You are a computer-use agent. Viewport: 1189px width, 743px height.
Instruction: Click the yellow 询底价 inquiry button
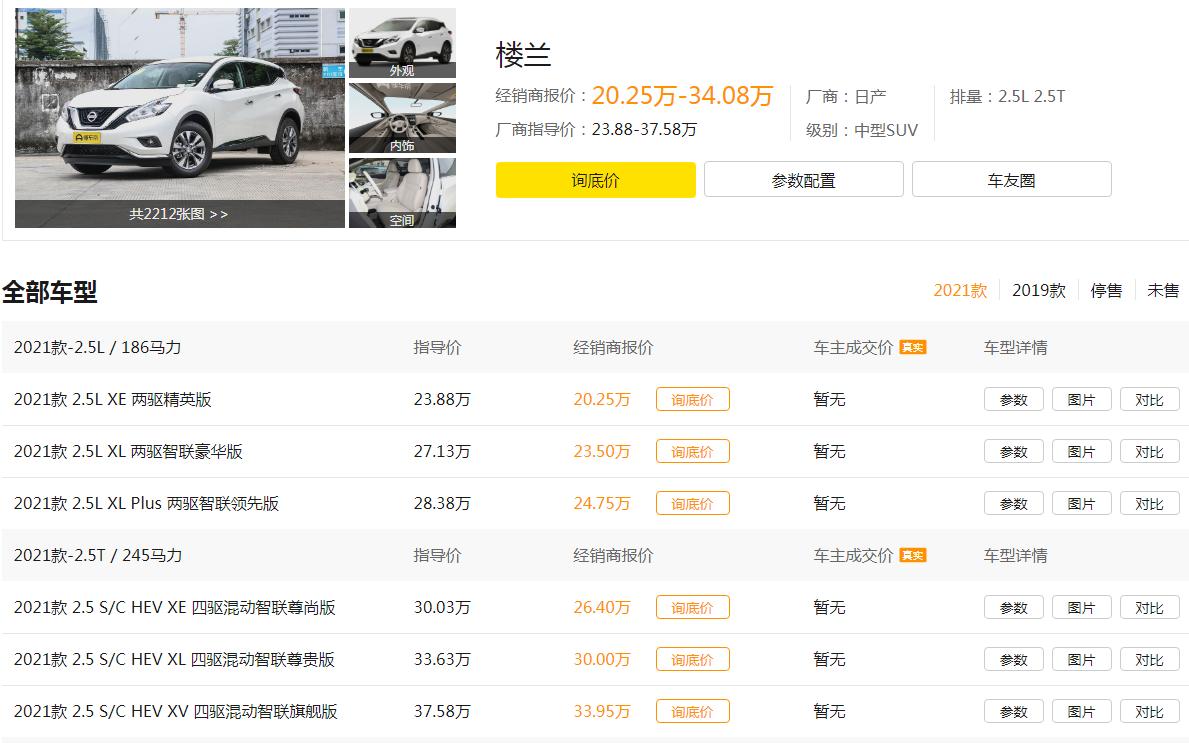[595, 179]
